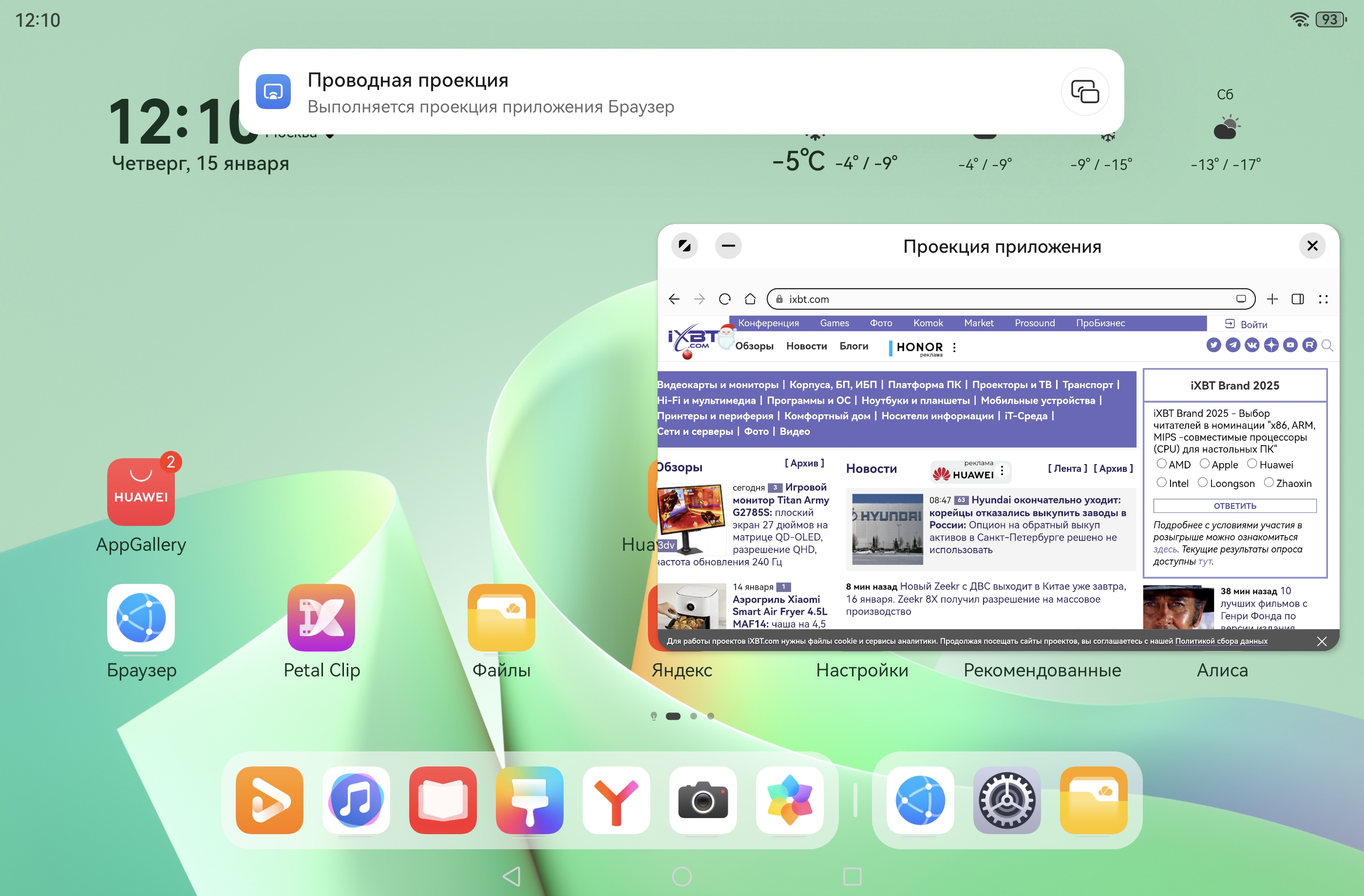The image size is (1364, 896).
Task: Open the Yandex Browser dock icon
Action: point(616,801)
